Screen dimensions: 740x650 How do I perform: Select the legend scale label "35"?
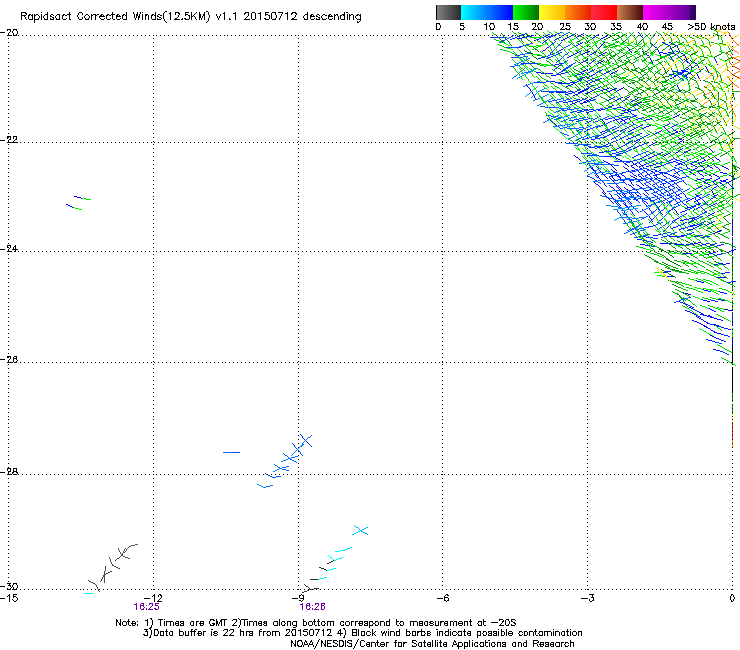point(616,27)
